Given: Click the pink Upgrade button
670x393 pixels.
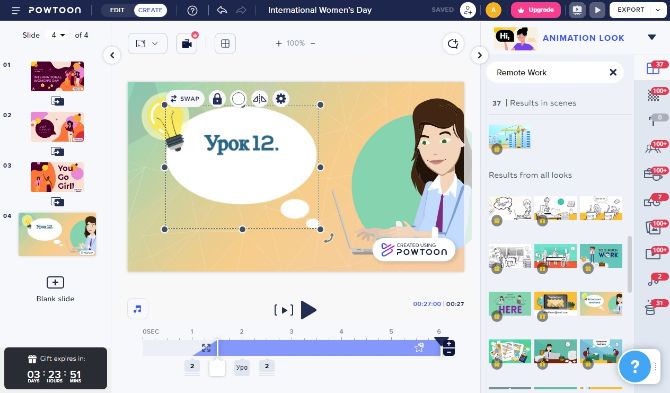Looking at the screenshot, I should tap(536, 10).
